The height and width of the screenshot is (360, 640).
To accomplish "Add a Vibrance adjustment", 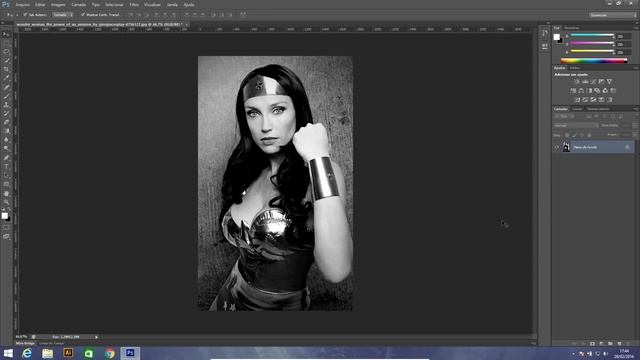I will point(609,82).
